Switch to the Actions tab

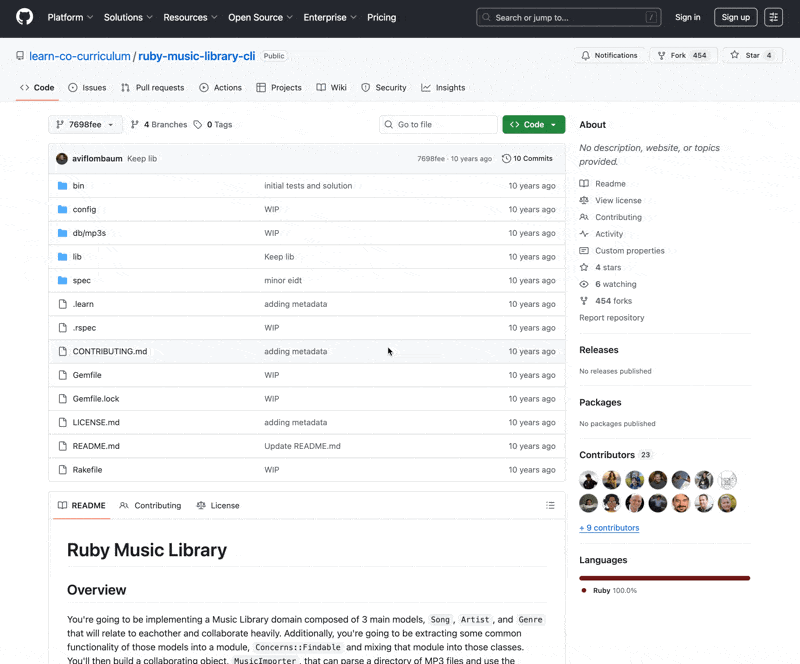pos(220,88)
